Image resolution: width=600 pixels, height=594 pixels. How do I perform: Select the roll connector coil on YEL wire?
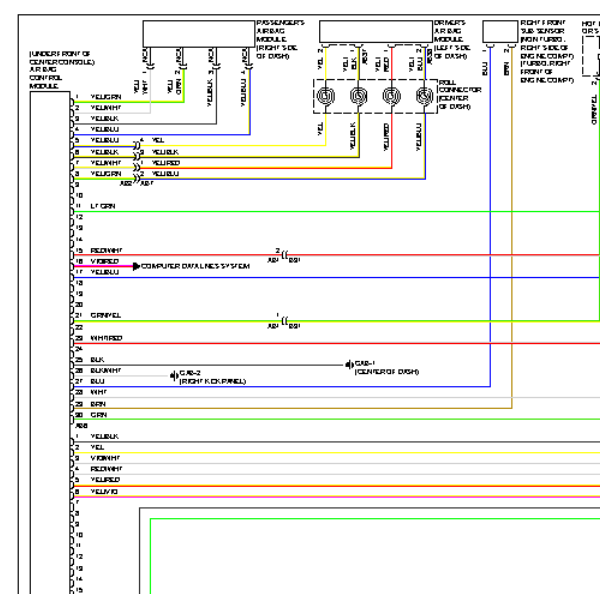(x=326, y=96)
